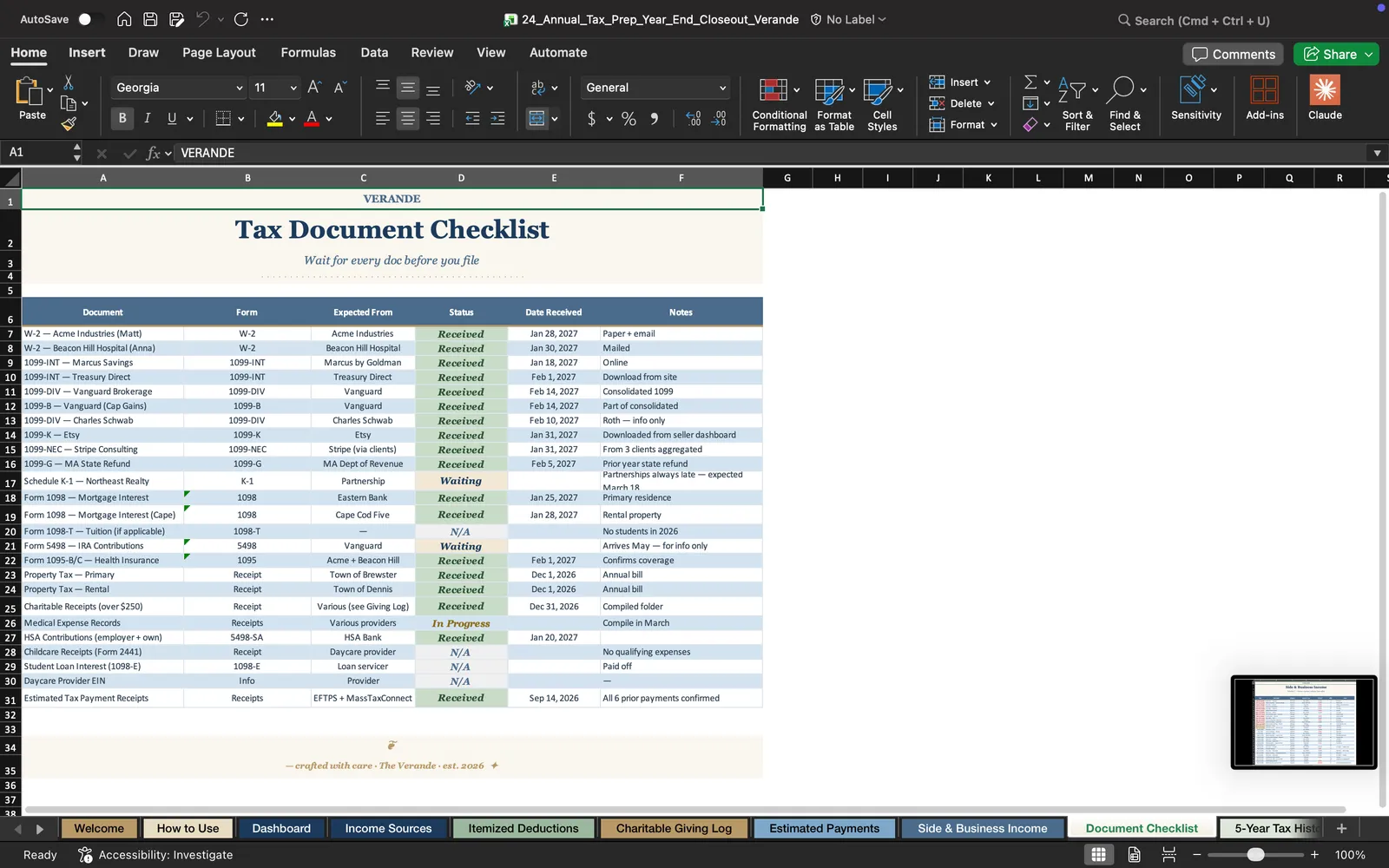Screen dimensions: 1389x868
Task: Toggle center horizontal alignment
Action: (x=407, y=118)
